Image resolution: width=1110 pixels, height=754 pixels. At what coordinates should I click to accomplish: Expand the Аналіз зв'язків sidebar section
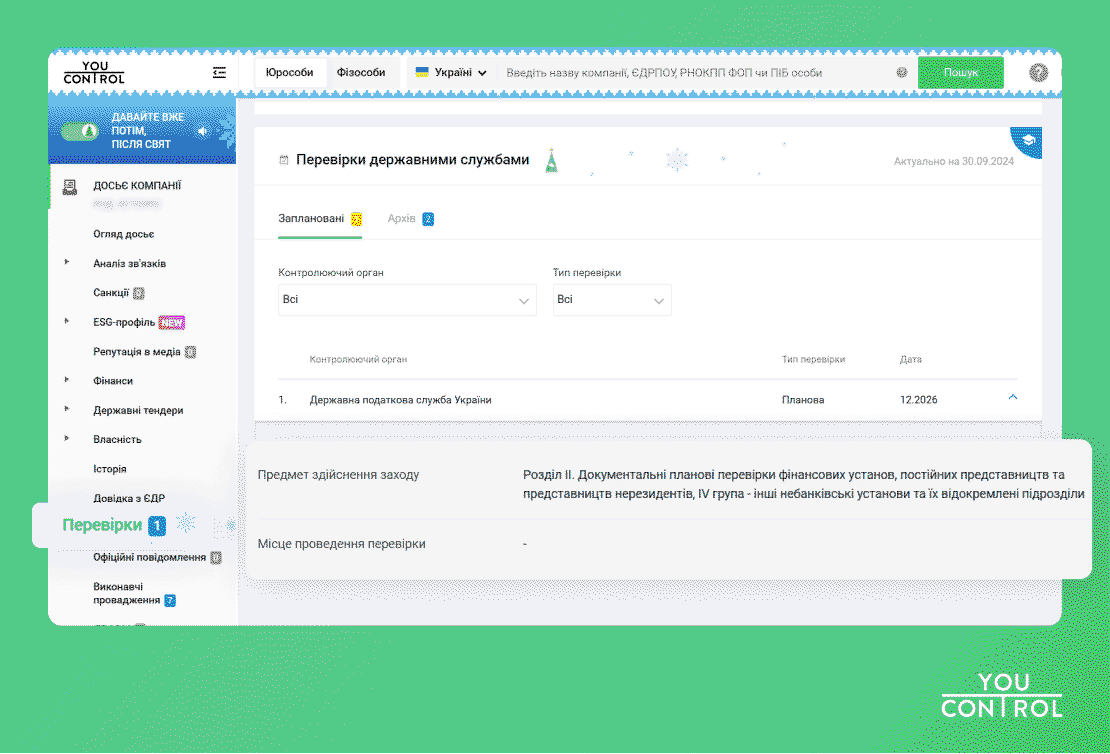tap(67, 263)
